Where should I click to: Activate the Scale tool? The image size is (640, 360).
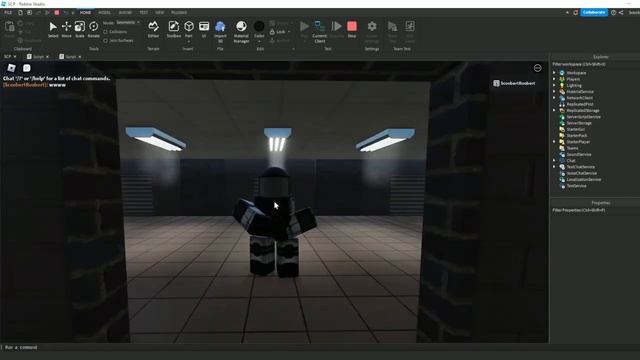[80, 27]
